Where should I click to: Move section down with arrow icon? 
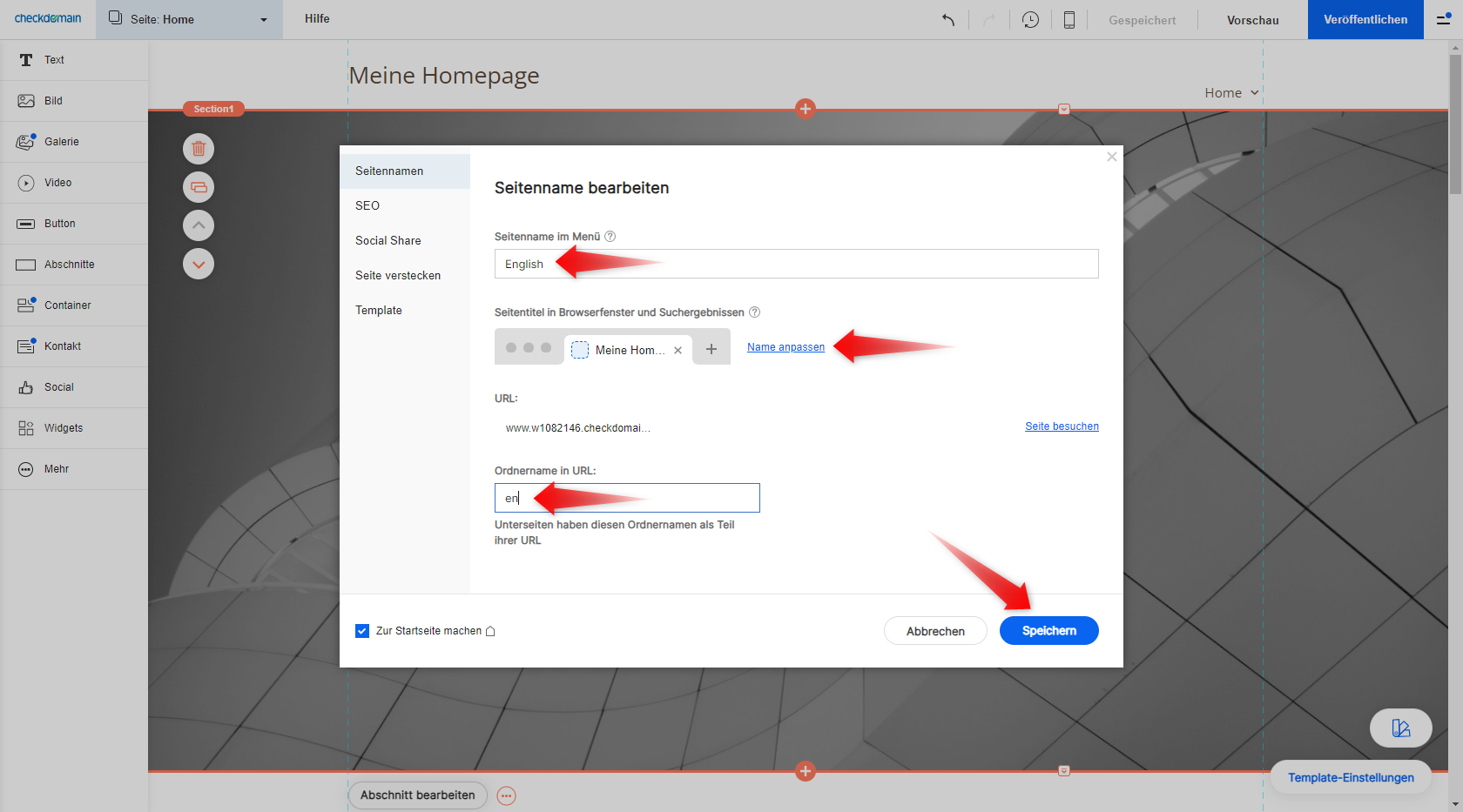click(199, 264)
